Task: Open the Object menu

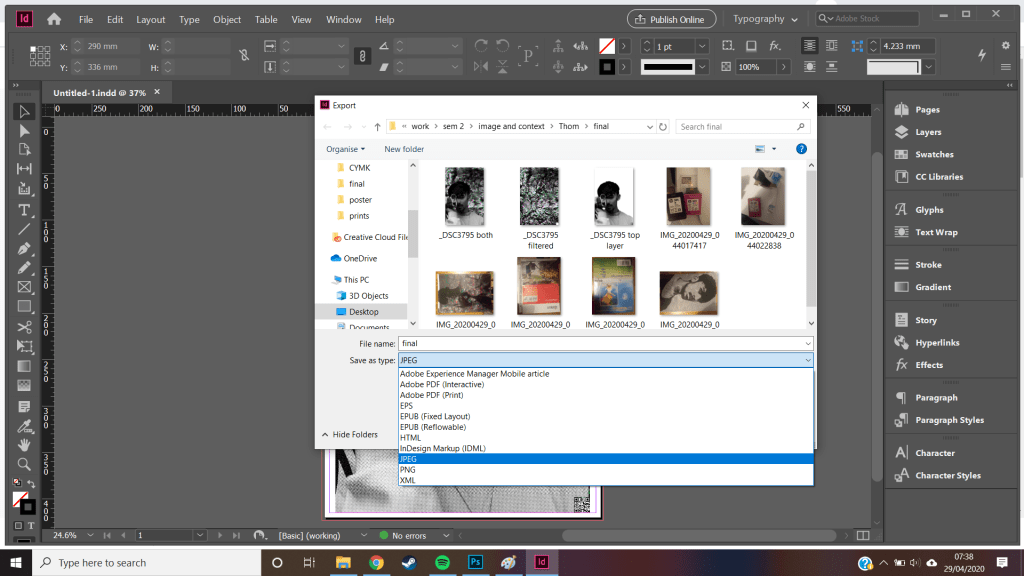Action: pyautogui.click(x=227, y=19)
